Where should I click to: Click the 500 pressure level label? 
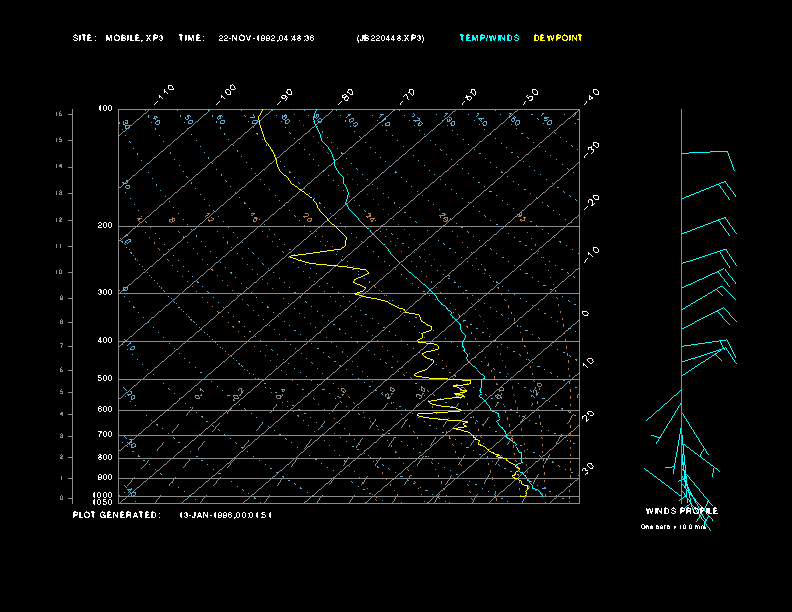click(105, 379)
